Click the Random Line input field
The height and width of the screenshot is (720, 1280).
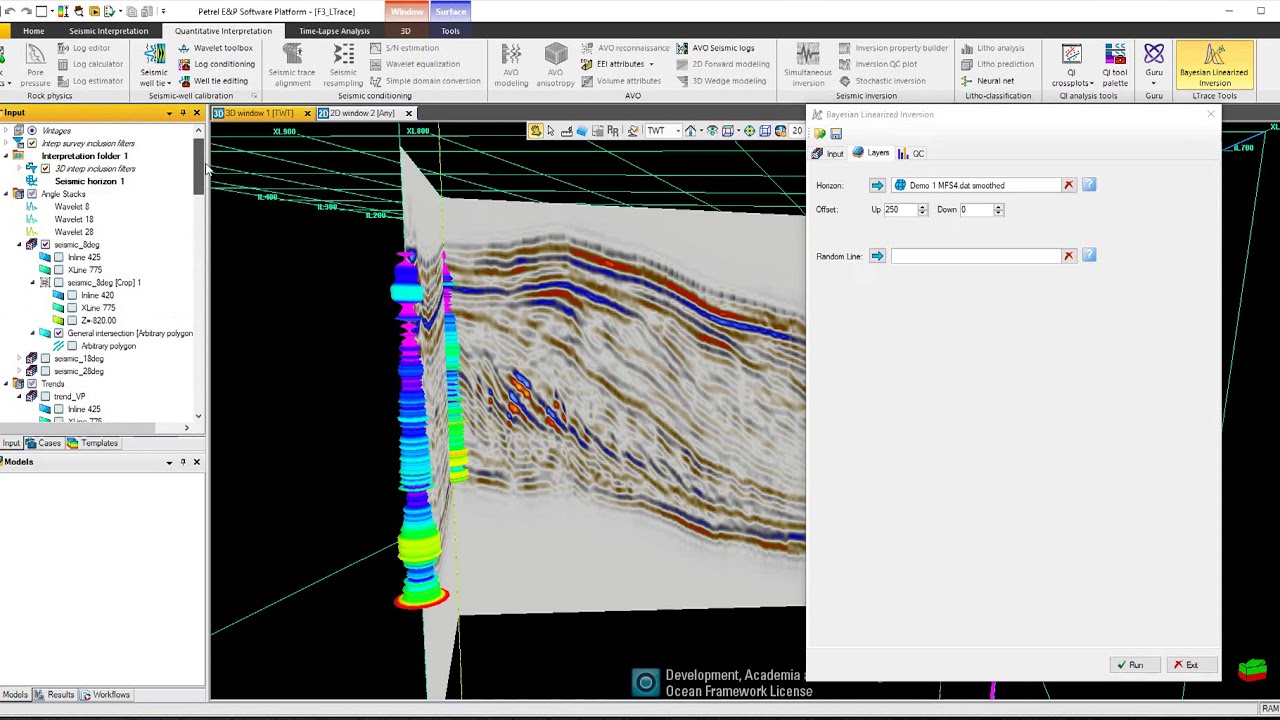click(x=975, y=256)
